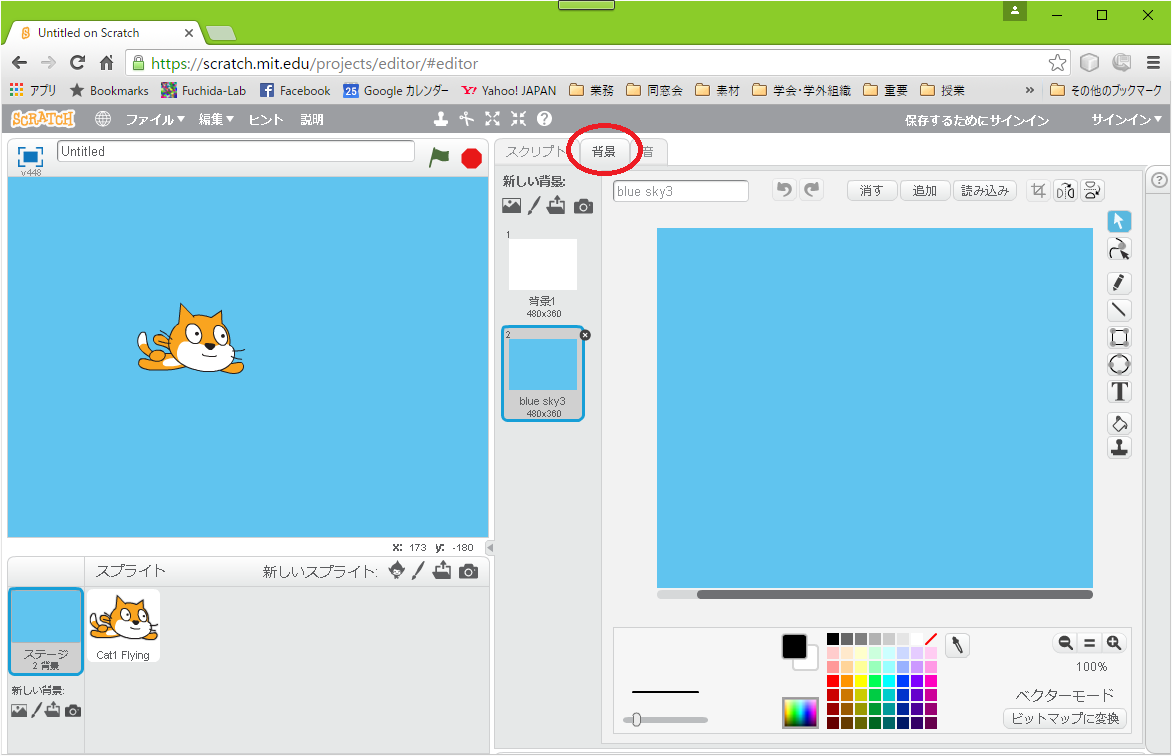This screenshot has width=1172, height=756.
Task: Click the ビットマップに変換 button
Action: point(1065,718)
